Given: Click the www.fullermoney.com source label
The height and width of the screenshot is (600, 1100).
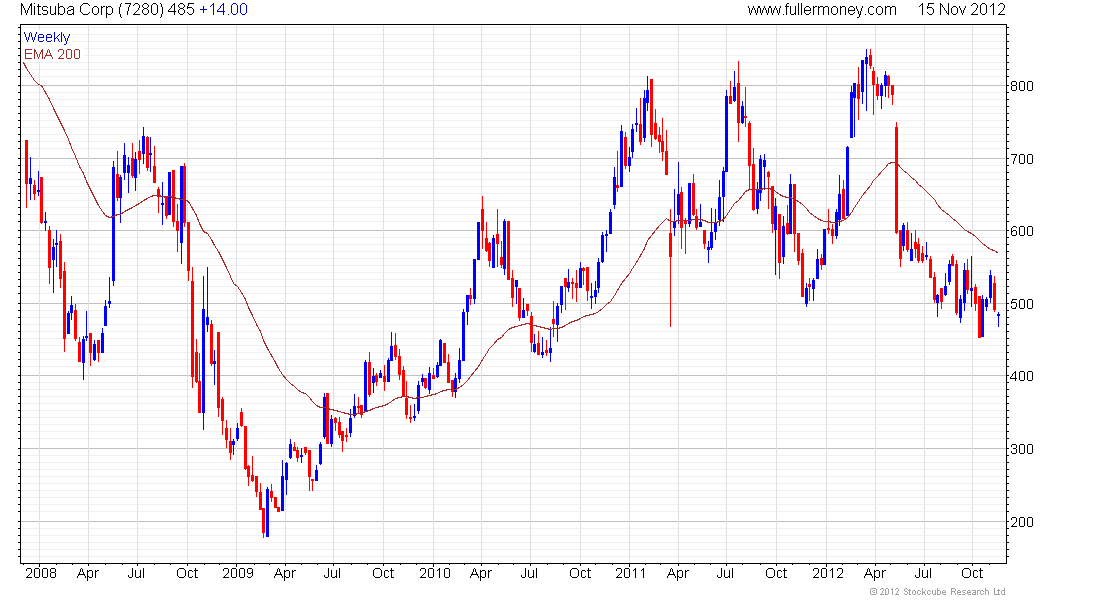Looking at the screenshot, I should click(x=821, y=10).
